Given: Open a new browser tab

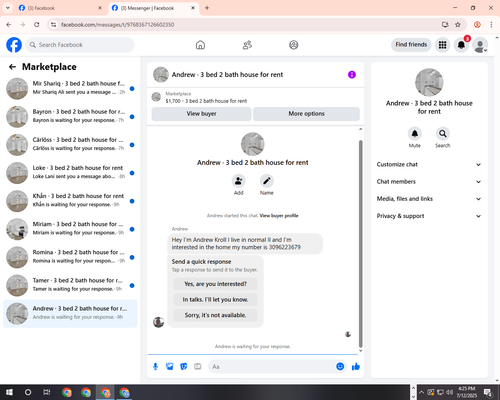Looking at the screenshot, I should click(207, 8).
